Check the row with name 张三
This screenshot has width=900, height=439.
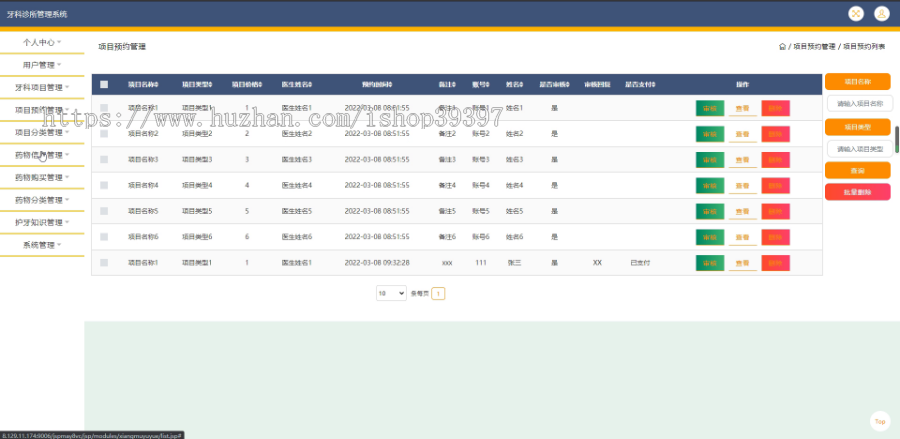coord(104,262)
